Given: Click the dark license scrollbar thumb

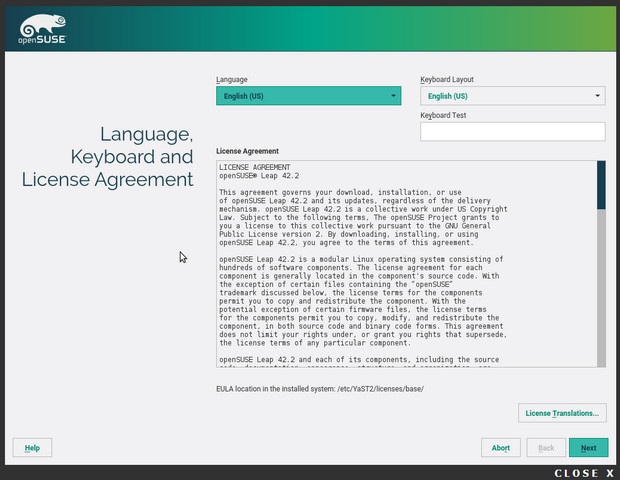Looking at the screenshot, I should point(601,184).
